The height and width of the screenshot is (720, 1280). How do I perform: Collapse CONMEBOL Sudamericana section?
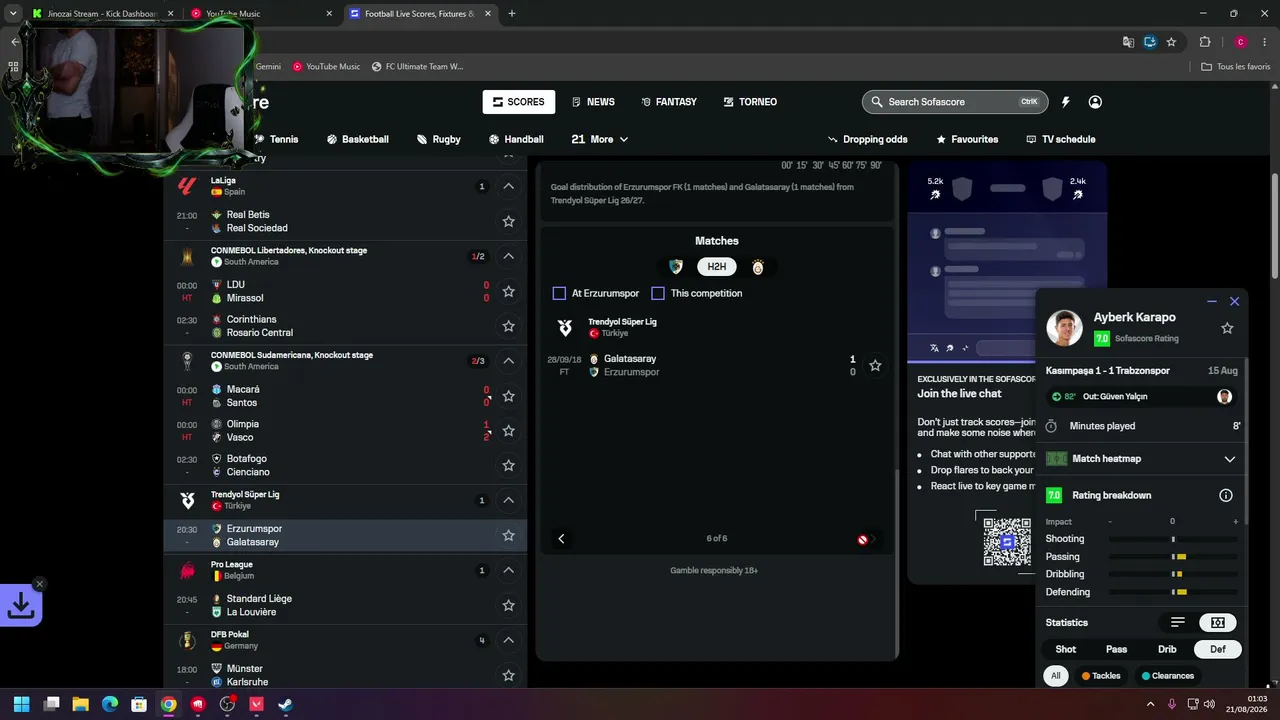click(508, 360)
